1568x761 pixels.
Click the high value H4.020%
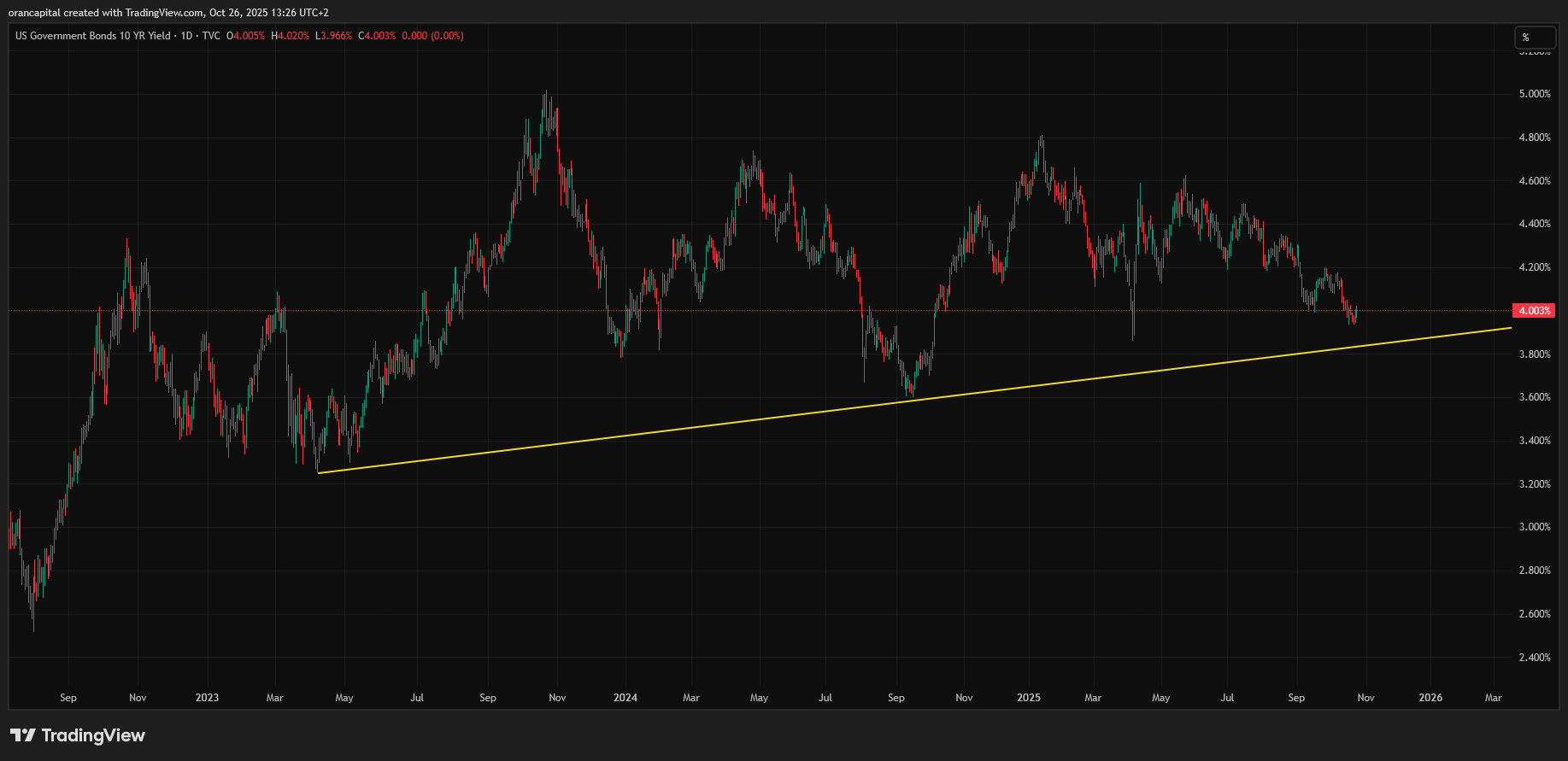[291, 36]
